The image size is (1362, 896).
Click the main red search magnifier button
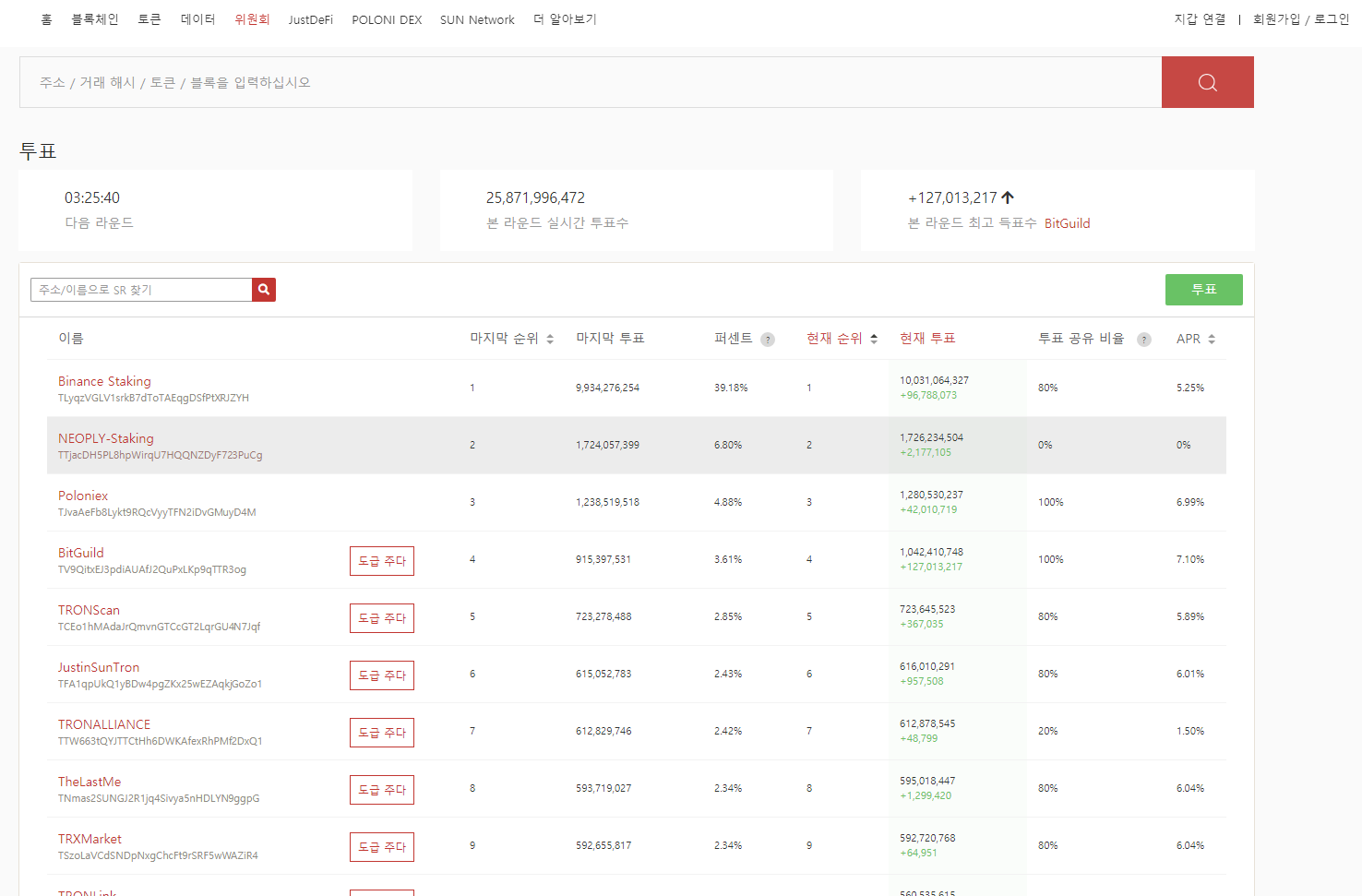(1207, 82)
